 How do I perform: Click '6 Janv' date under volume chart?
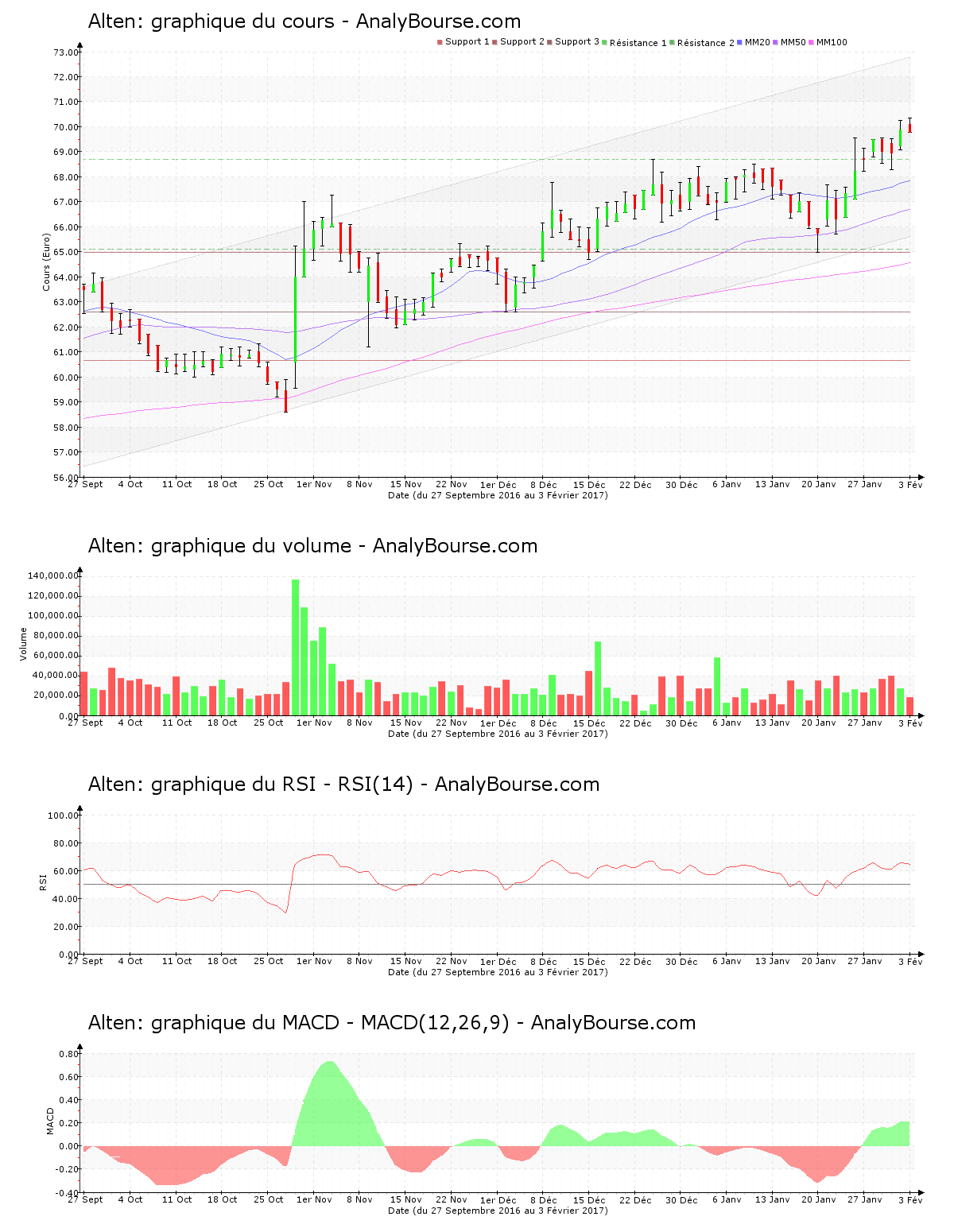coord(727,723)
